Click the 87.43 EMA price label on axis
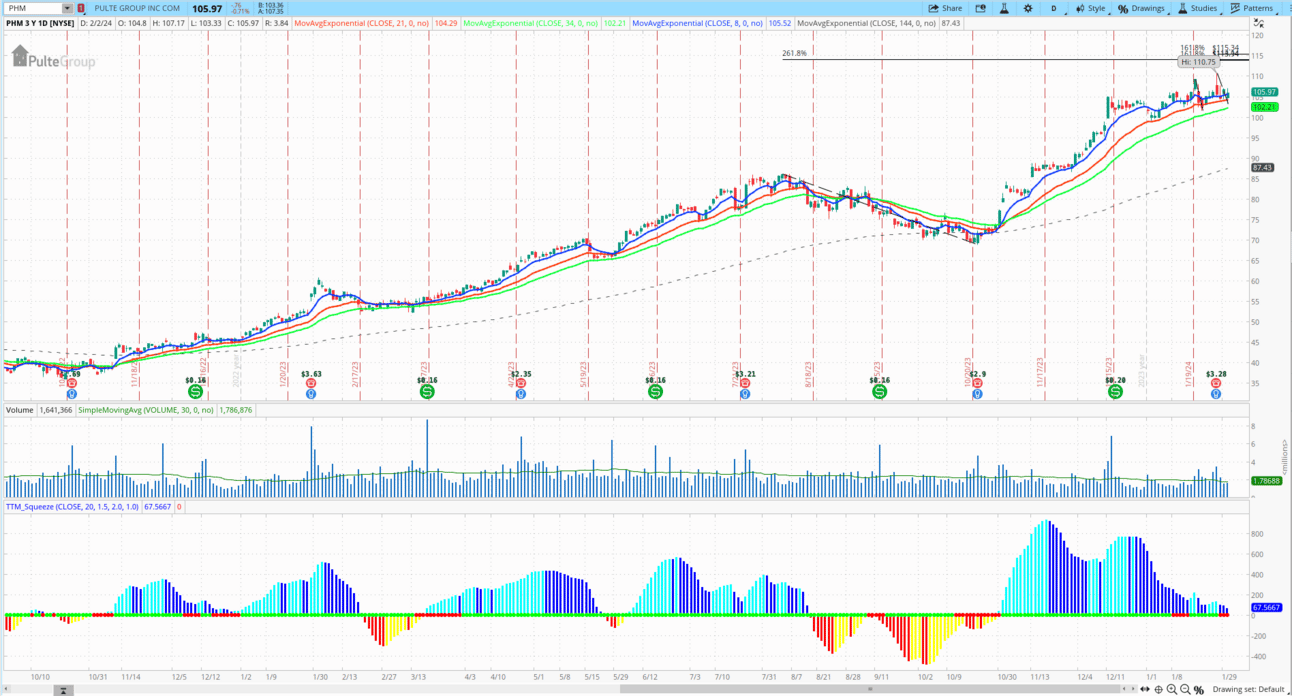The width and height of the screenshot is (1292, 696). point(1261,167)
